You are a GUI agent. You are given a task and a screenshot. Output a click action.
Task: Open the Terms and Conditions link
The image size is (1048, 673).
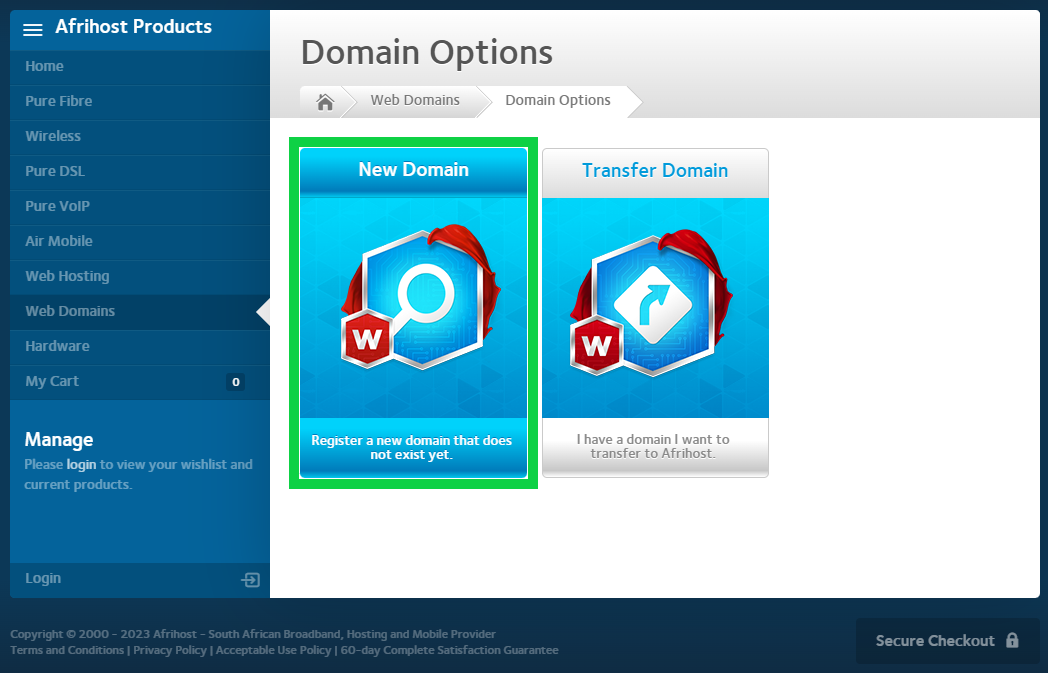[x=67, y=650]
